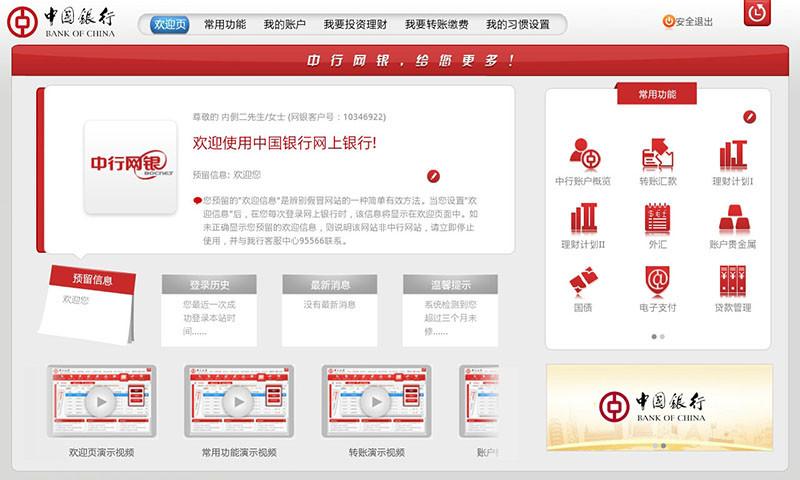Click the red timer icon top right

(757, 12)
